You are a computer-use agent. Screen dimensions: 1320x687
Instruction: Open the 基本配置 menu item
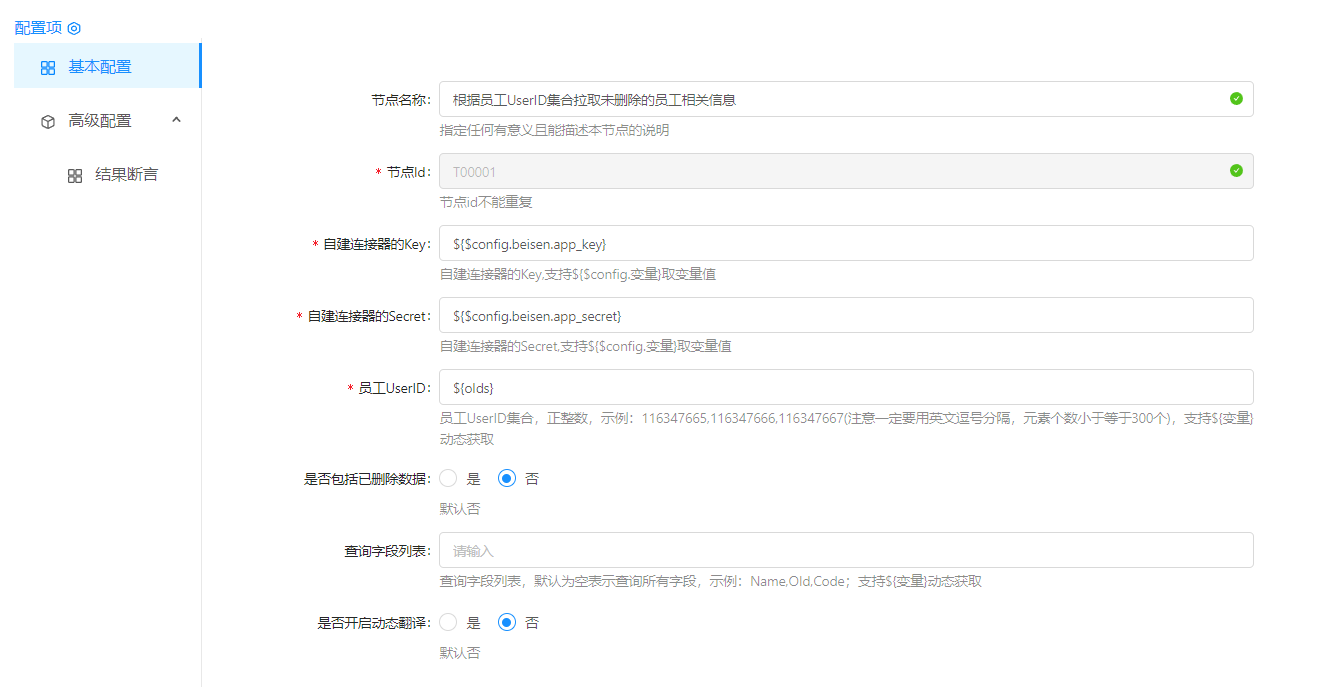[100, 67]
